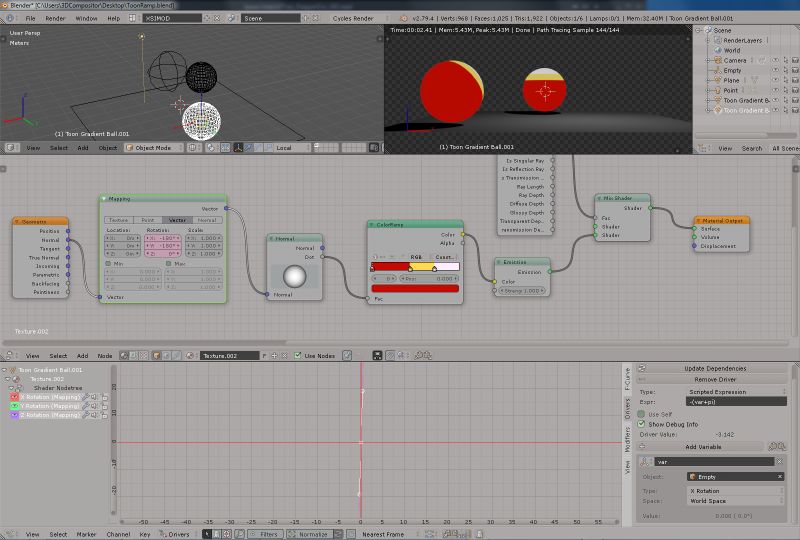Open variable Type X Rotation dropdown
The image size is (800, 540).
tap(736, 490)
